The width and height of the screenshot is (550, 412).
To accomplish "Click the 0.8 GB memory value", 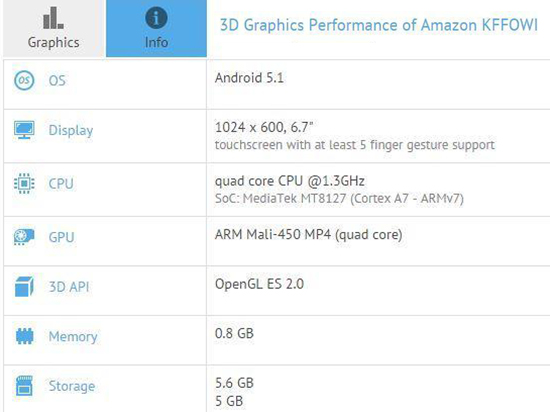I will click(x=234, y=333).
